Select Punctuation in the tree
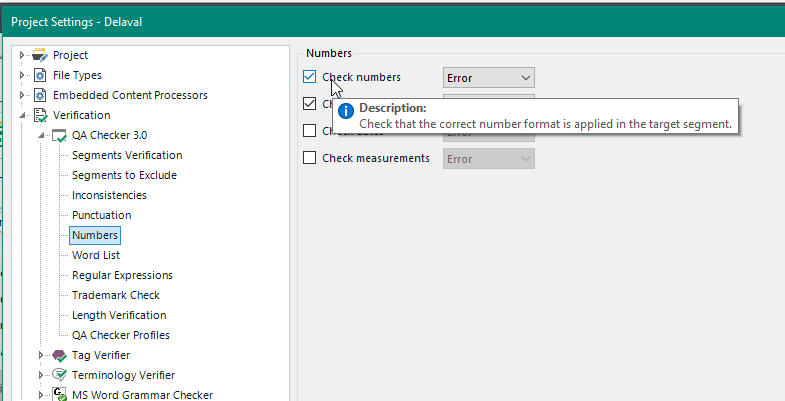Screen dimensions: 785x401 [101, 215]
